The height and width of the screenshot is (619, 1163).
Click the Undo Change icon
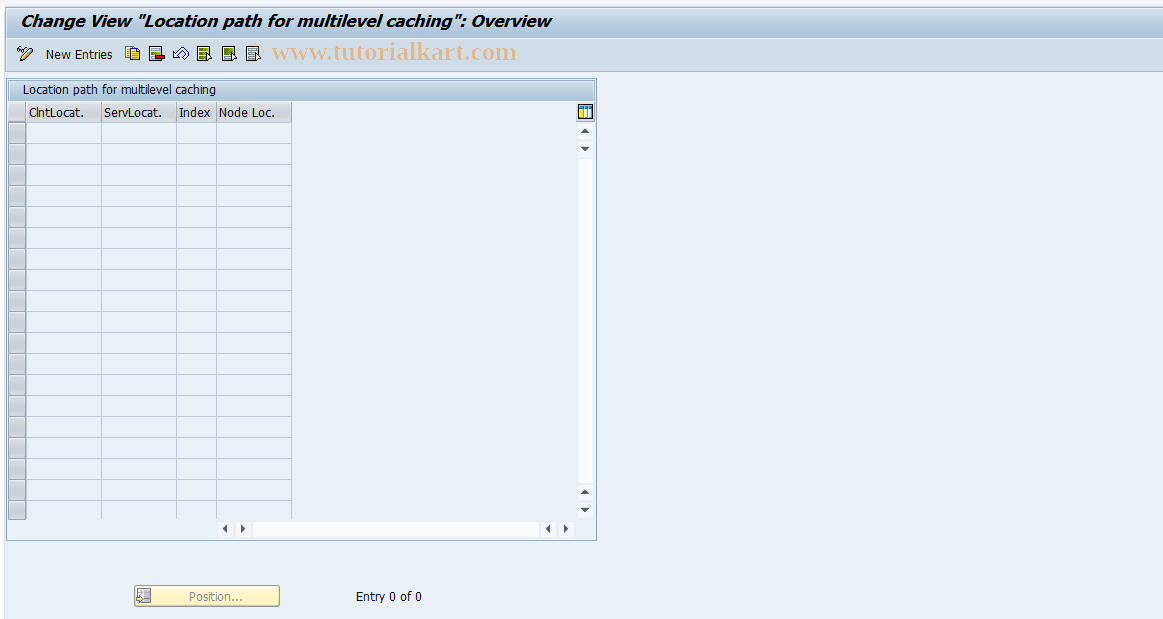pos(180,53)
